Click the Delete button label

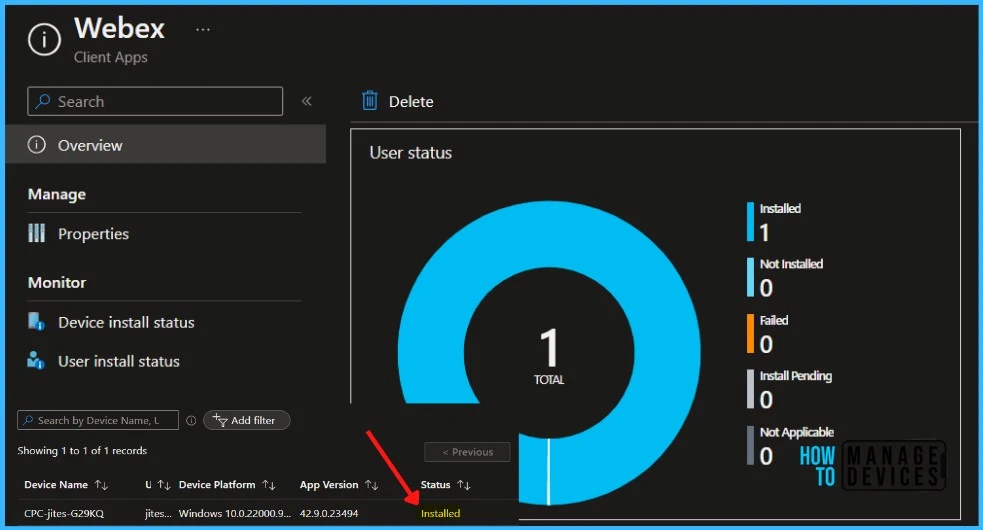tap(411, 102)
